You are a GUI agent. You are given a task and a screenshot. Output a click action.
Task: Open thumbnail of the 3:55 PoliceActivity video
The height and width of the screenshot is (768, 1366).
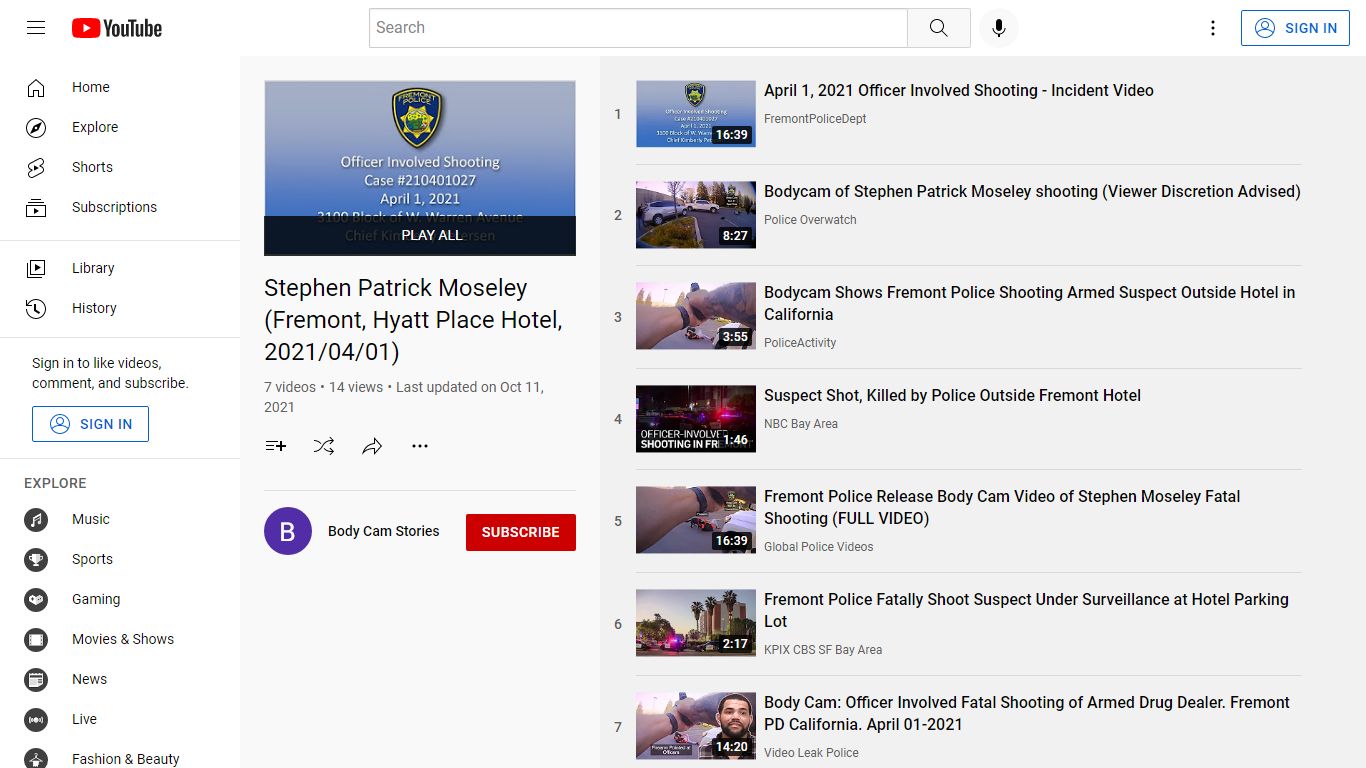pyautogui.click(x=696, y=316)
